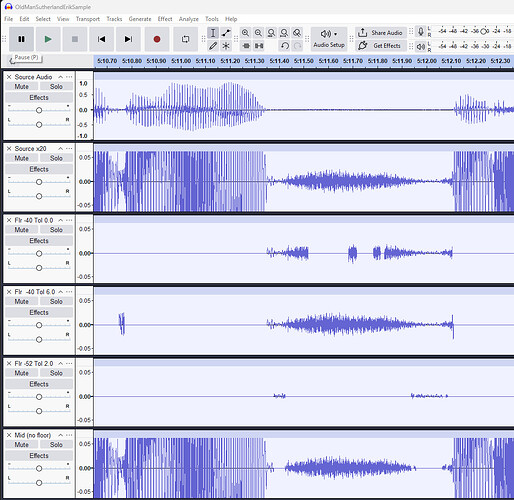Toggle the Loop playback button
Screen dimensions: 514x500
186,39
